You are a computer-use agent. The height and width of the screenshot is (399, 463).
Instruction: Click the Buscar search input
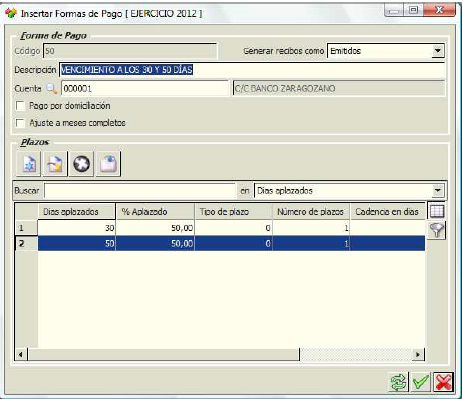(140, 191)
